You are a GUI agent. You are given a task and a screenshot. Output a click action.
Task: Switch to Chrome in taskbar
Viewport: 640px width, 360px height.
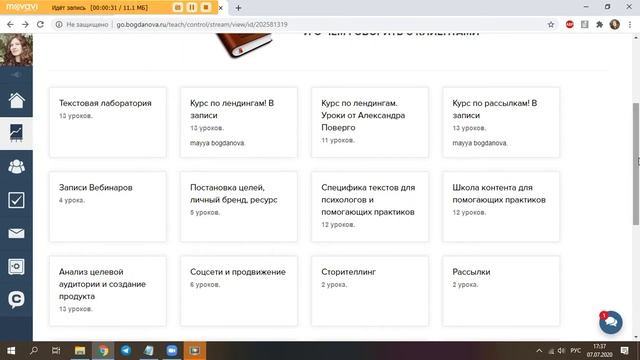click(x=103, y=351)
